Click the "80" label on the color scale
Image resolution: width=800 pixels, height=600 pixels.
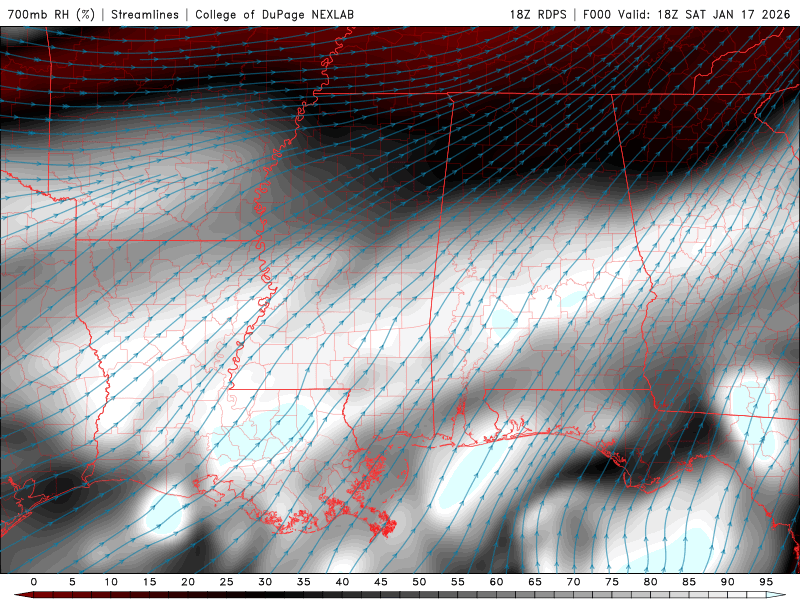[x=651, y=582]
